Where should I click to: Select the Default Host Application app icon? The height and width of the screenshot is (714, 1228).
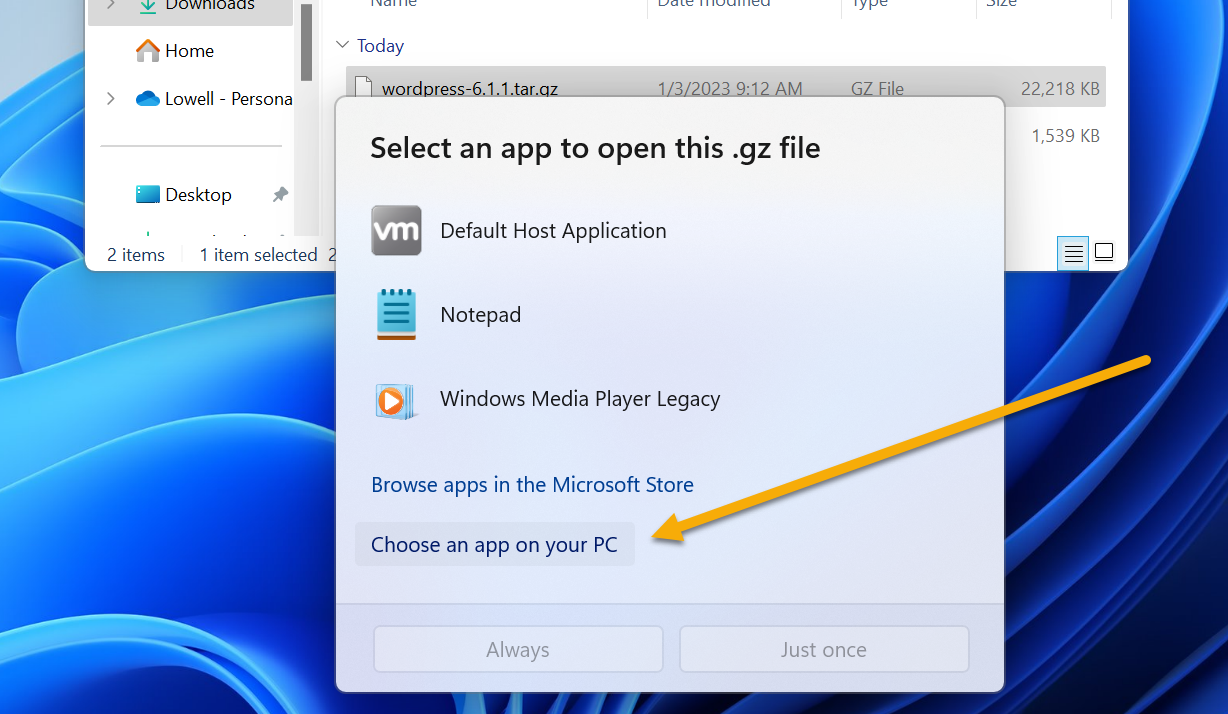(x=396, y=230)
